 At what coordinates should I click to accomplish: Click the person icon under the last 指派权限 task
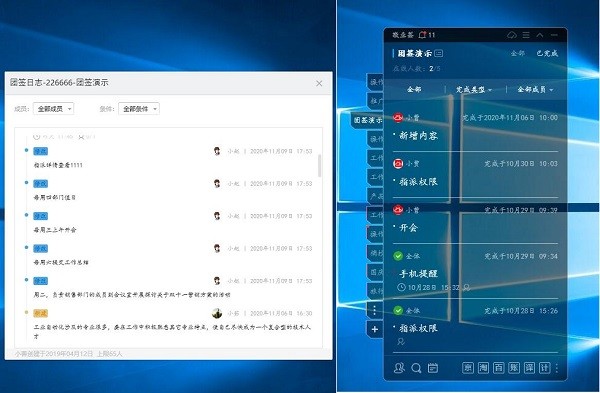click(401, 341)
